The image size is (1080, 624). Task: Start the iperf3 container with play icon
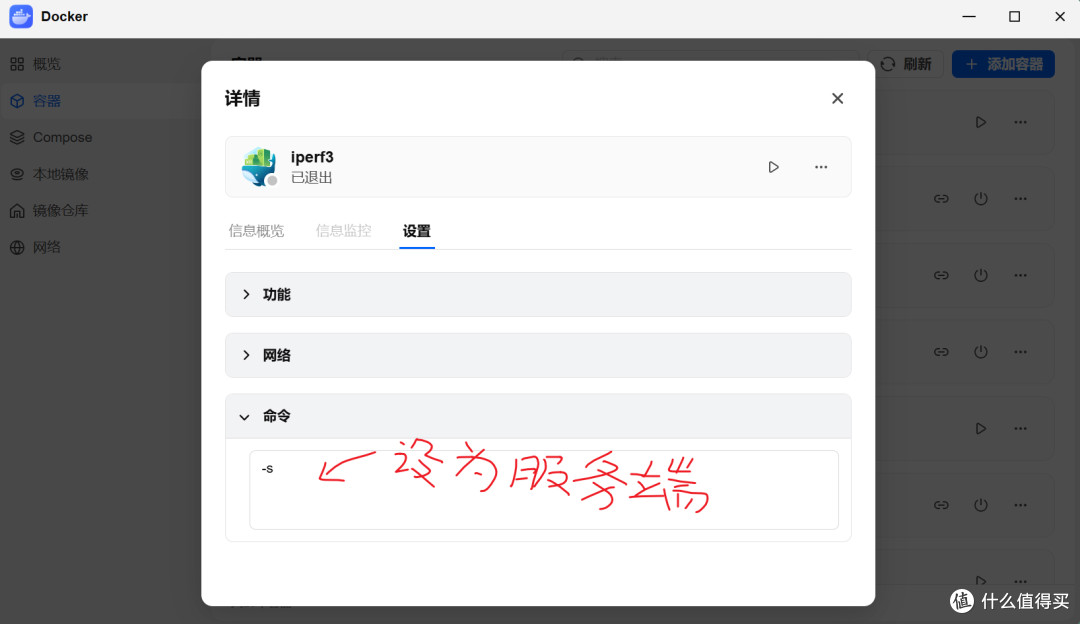tap(773, 167)
